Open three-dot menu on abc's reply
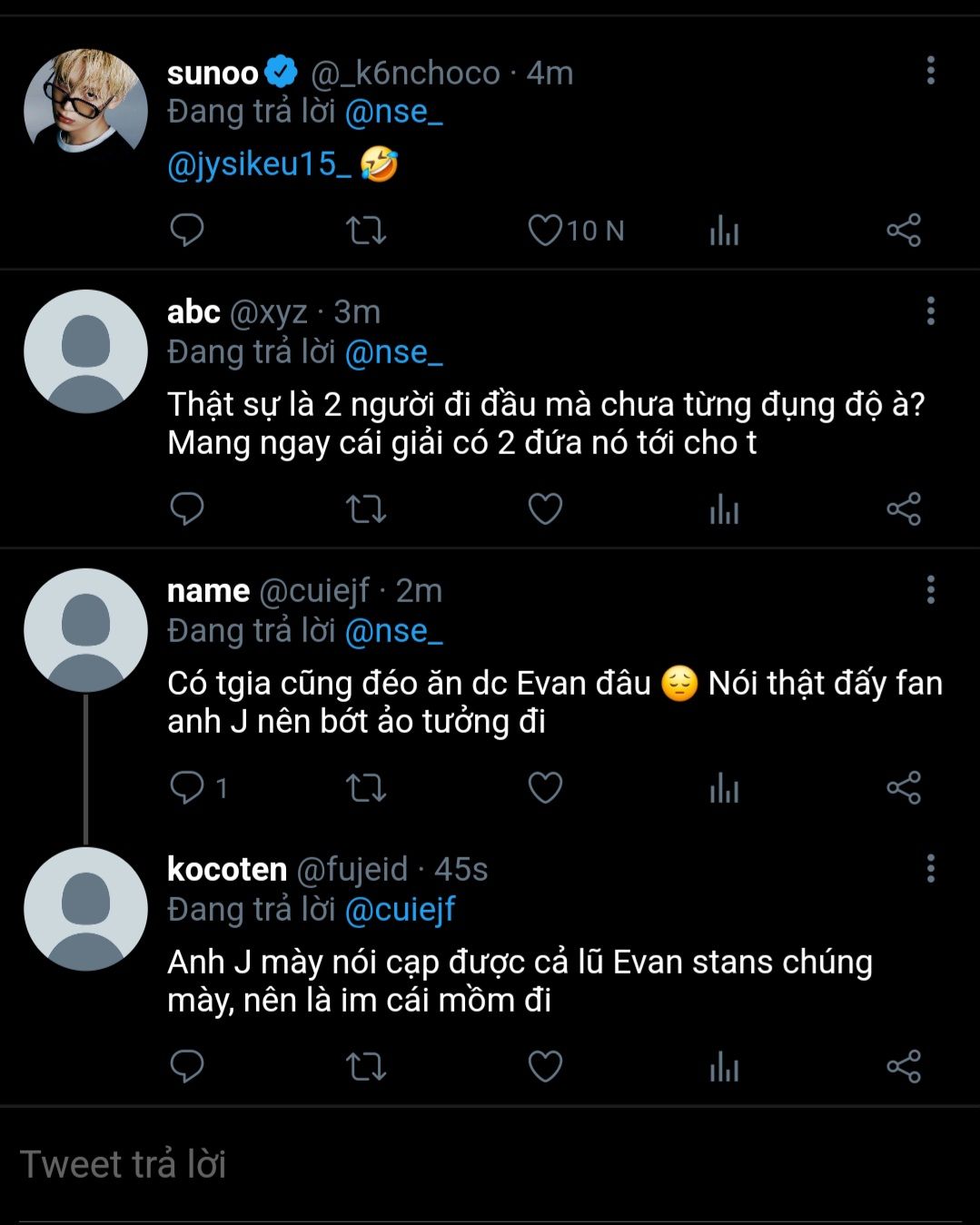Screen dimensions: 980x1225 tap(930, 311)
